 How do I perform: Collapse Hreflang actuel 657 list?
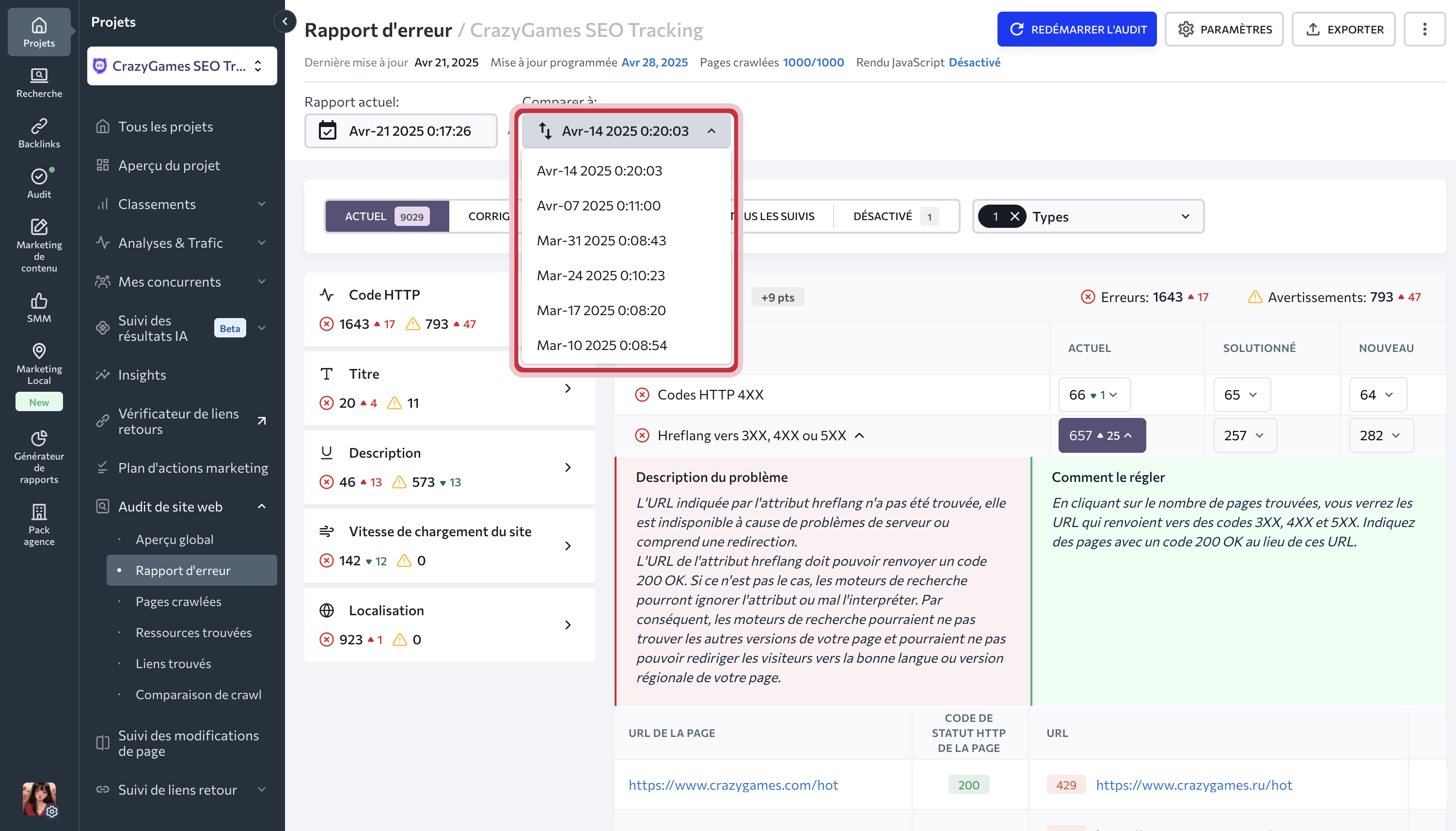click(1102, 436)
